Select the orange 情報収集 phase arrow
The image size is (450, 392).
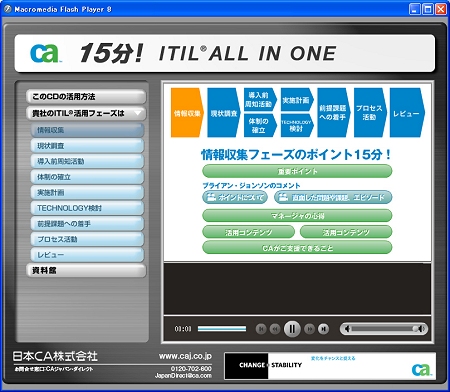pyautogui.click(x=187, y=113)
